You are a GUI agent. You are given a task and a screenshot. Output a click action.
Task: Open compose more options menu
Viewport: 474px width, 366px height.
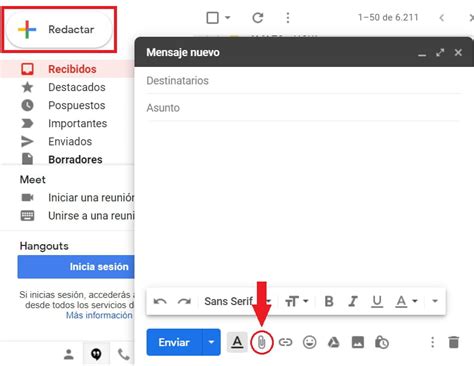432,342
